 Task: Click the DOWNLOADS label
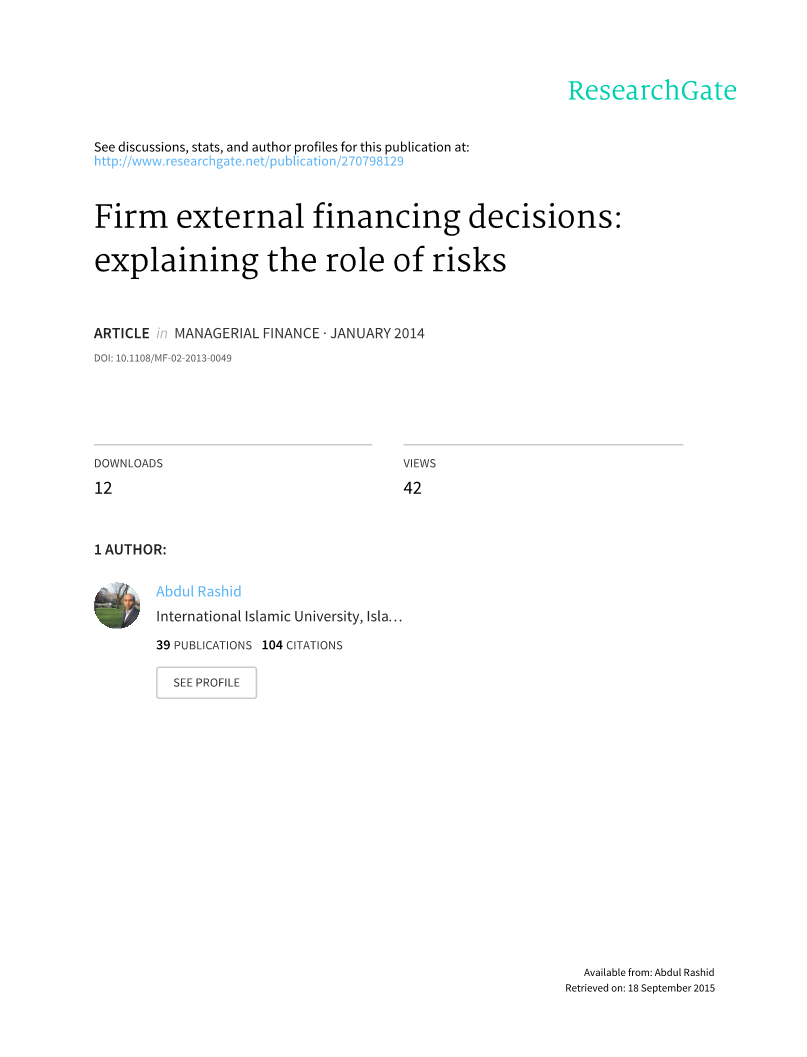click(x=128, y=464)
